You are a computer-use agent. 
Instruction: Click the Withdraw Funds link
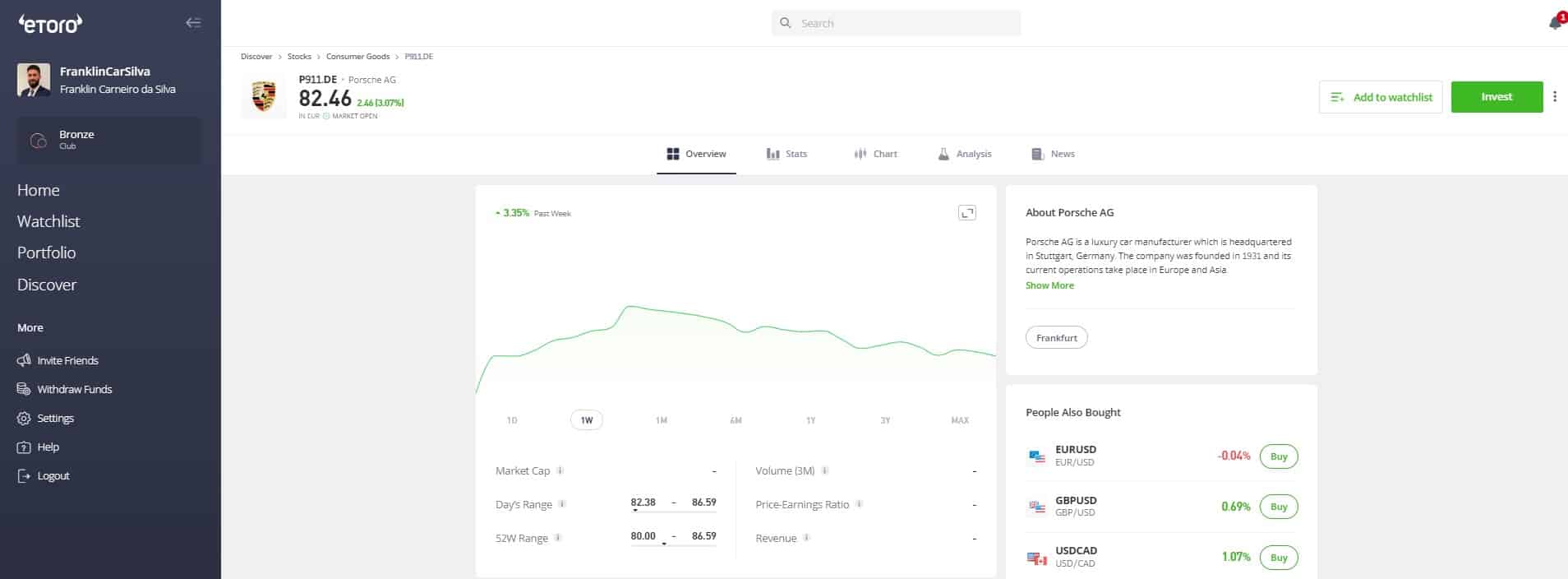75,389
